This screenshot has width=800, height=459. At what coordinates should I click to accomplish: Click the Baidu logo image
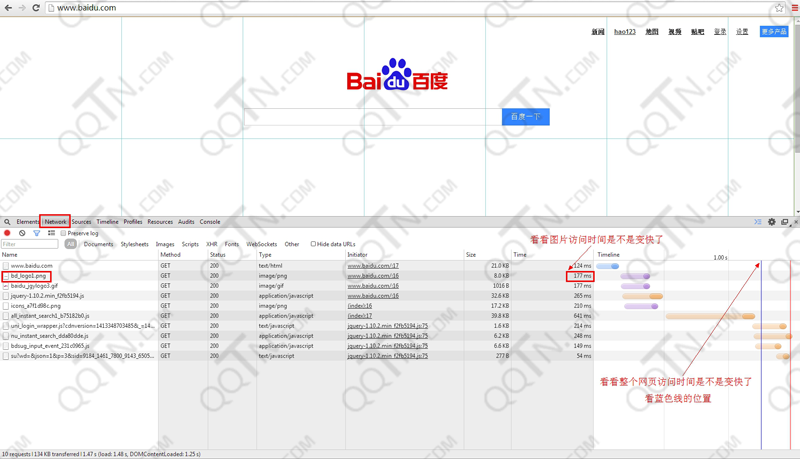(397, 75)
